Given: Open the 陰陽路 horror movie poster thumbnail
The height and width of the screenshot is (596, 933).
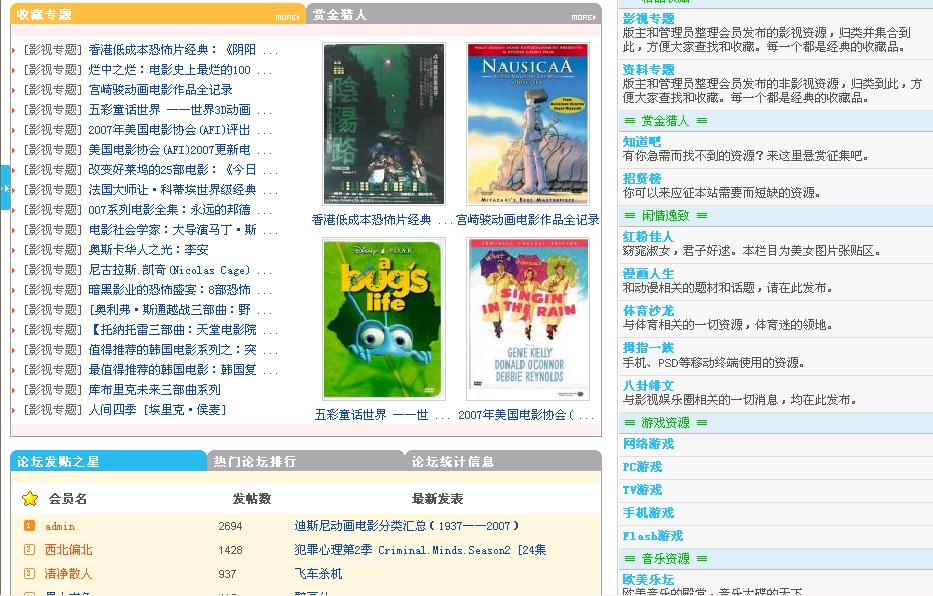Looking at the screenshot, I should [x=384, y=124].
